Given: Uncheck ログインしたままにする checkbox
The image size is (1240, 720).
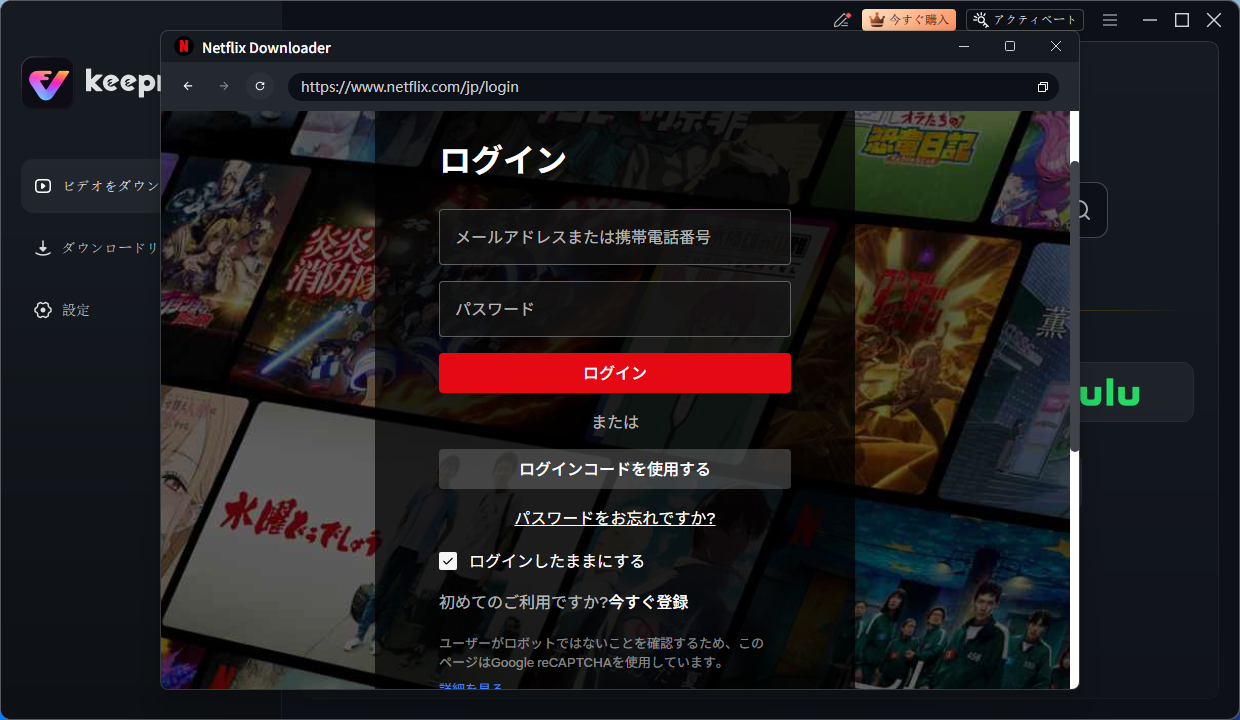Looking at the screenshot, I should tap(448, 561).
